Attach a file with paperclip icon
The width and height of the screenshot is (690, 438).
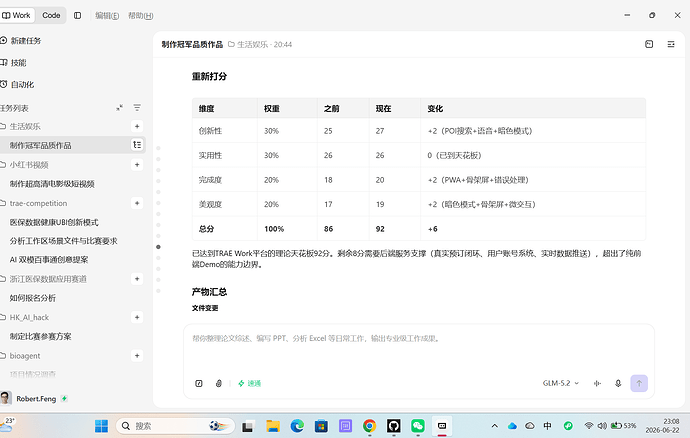point(219,383)
